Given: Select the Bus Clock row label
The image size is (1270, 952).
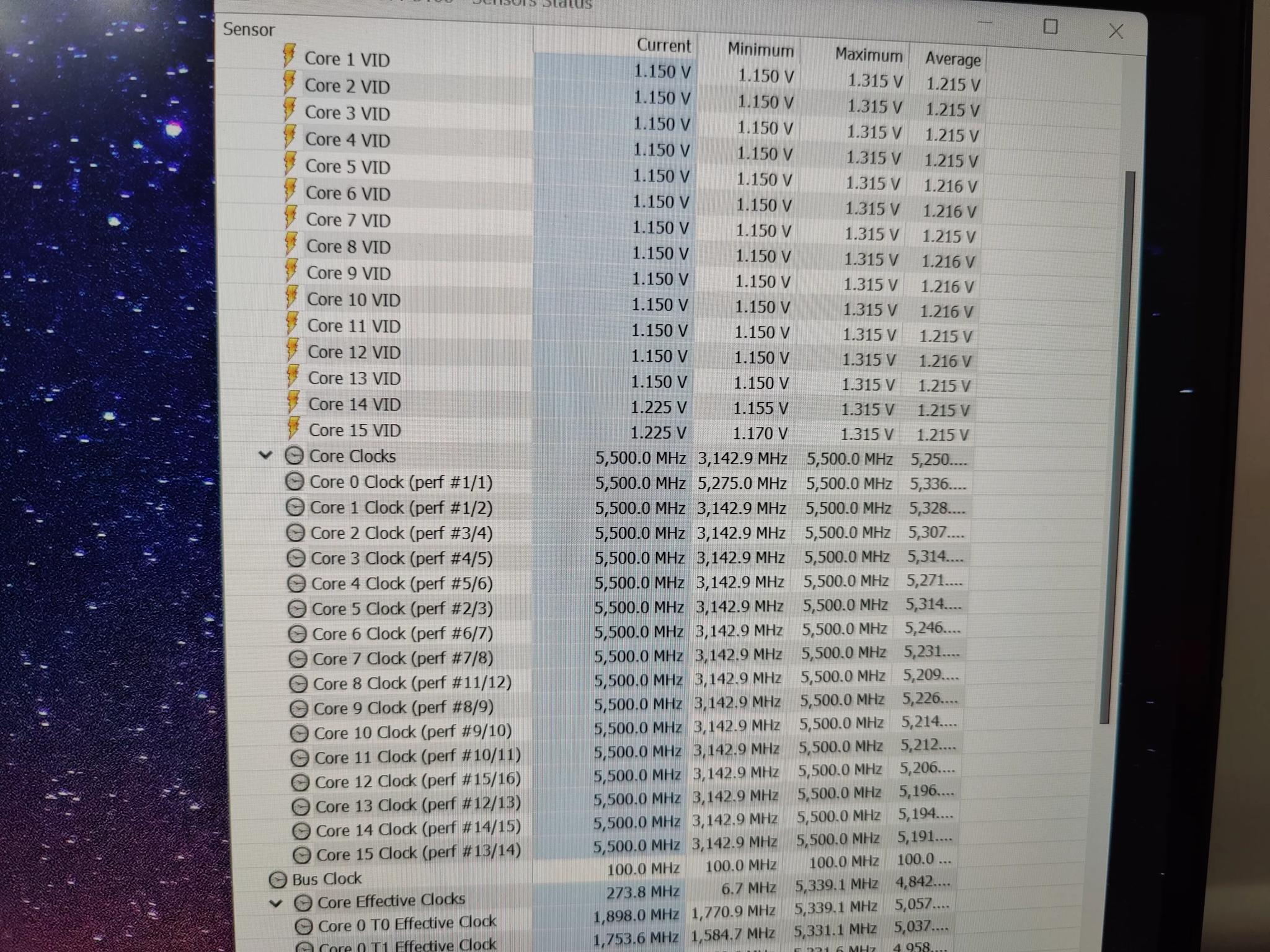Looking at the screenshot, I should tap(327, 879).
